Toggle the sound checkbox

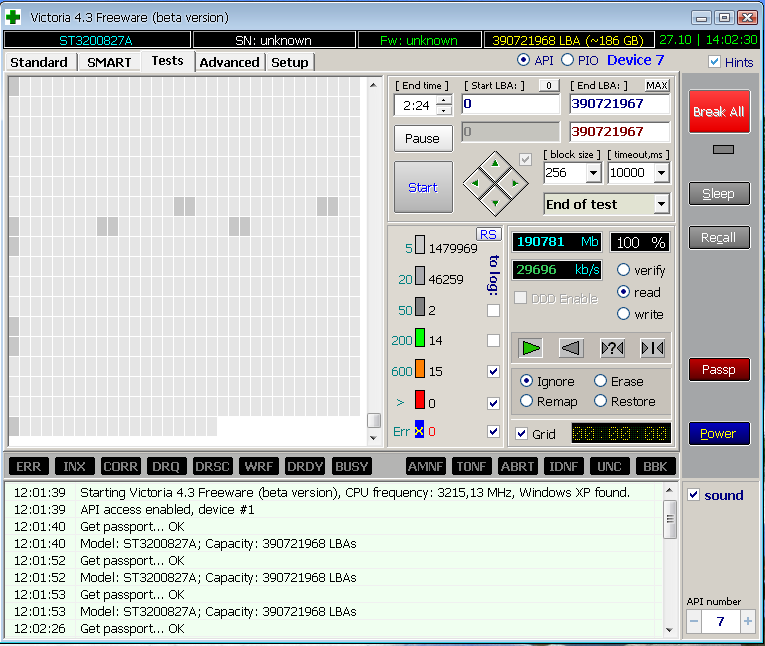pyautogui.click(x=693, y=495)
